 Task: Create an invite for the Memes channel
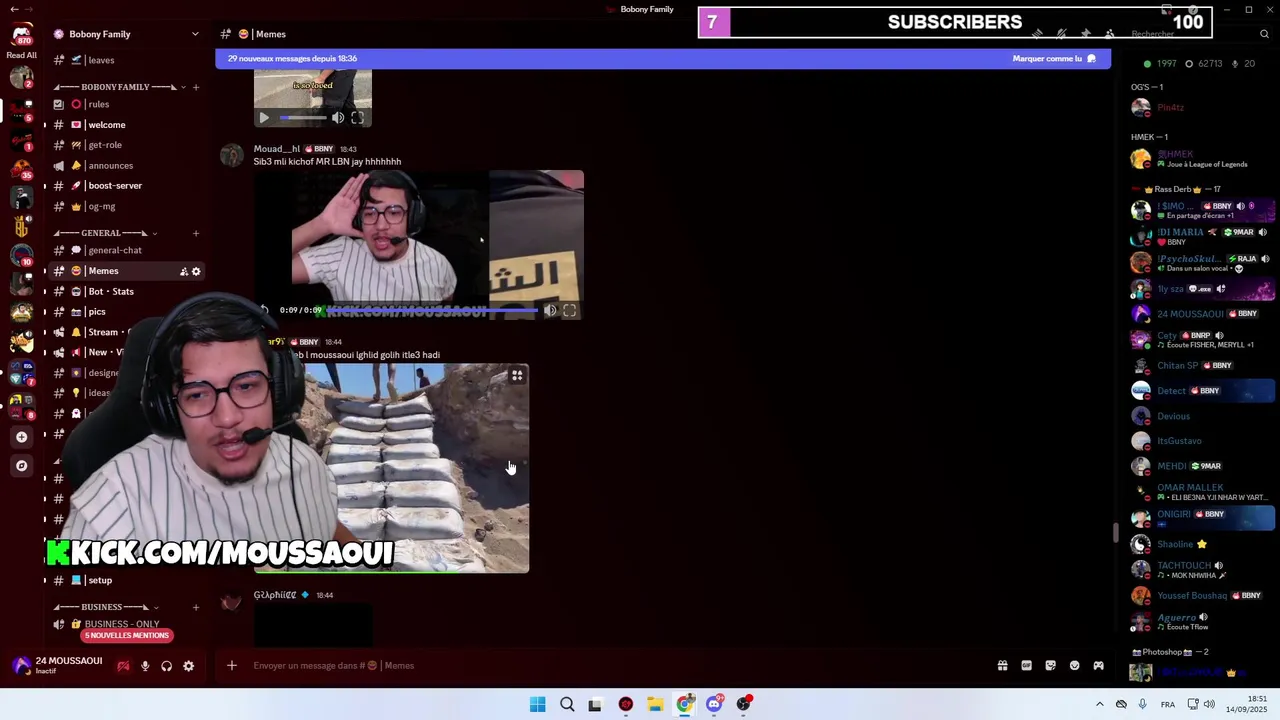pos(183,271)
